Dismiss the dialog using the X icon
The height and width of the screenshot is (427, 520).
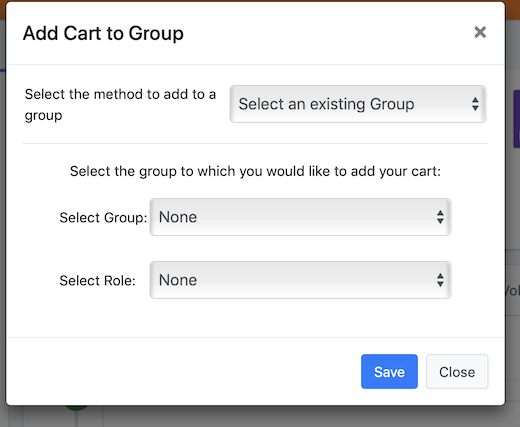click(480, 32)
